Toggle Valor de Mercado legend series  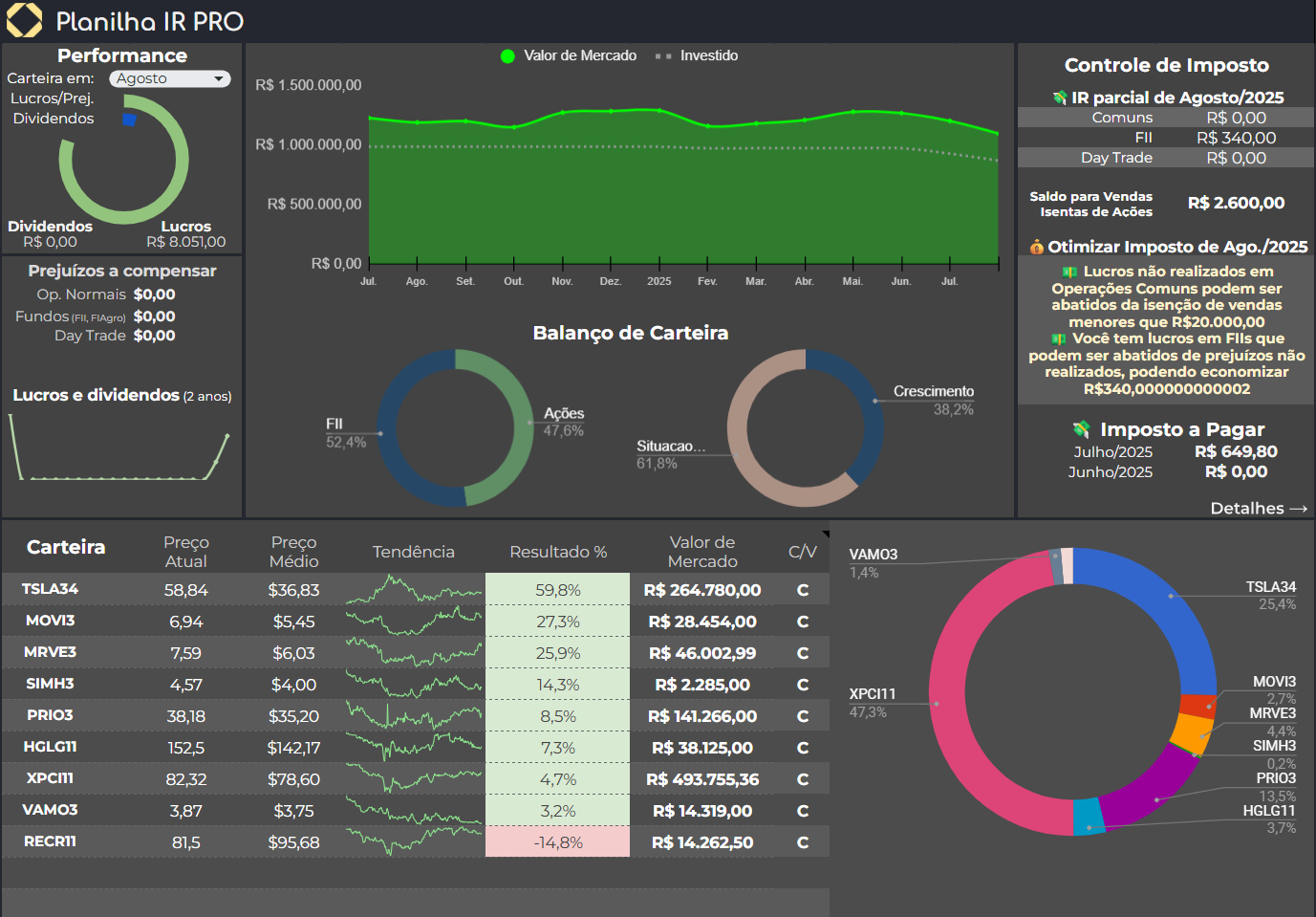pyautogui.click(x=569, y=55)
